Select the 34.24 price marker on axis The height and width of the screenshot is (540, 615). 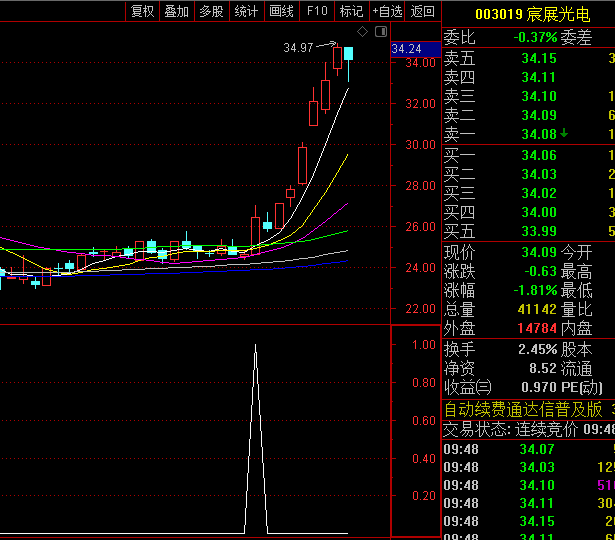pyautogui.click(x=416, y=49)
